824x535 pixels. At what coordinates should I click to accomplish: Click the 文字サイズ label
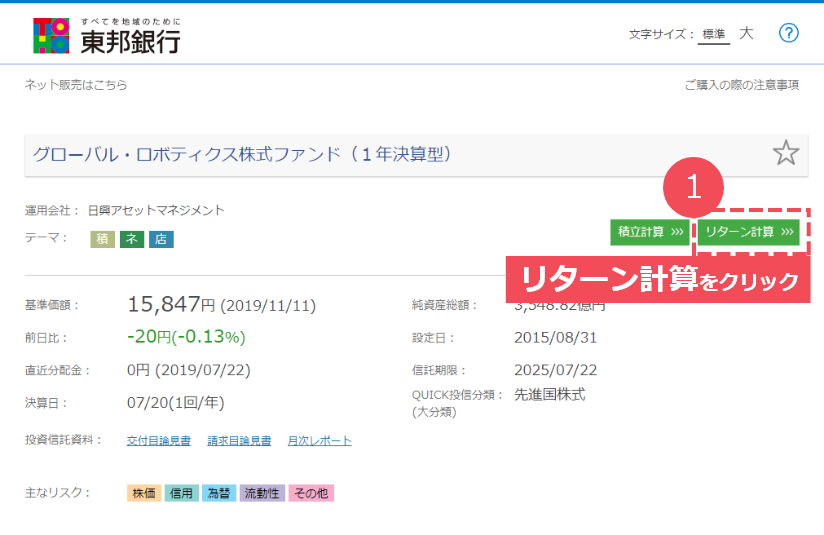click(x=662, y=34)
